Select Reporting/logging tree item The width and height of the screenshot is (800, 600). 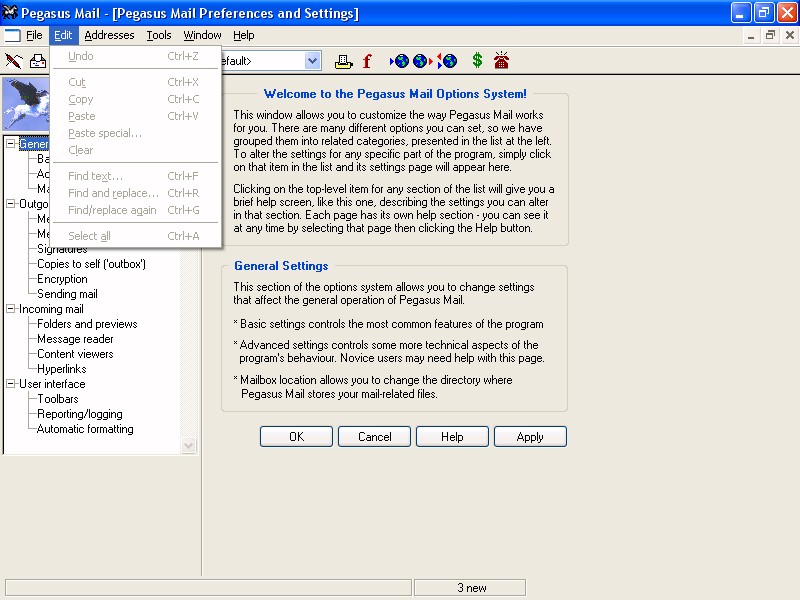coord(80,414)
